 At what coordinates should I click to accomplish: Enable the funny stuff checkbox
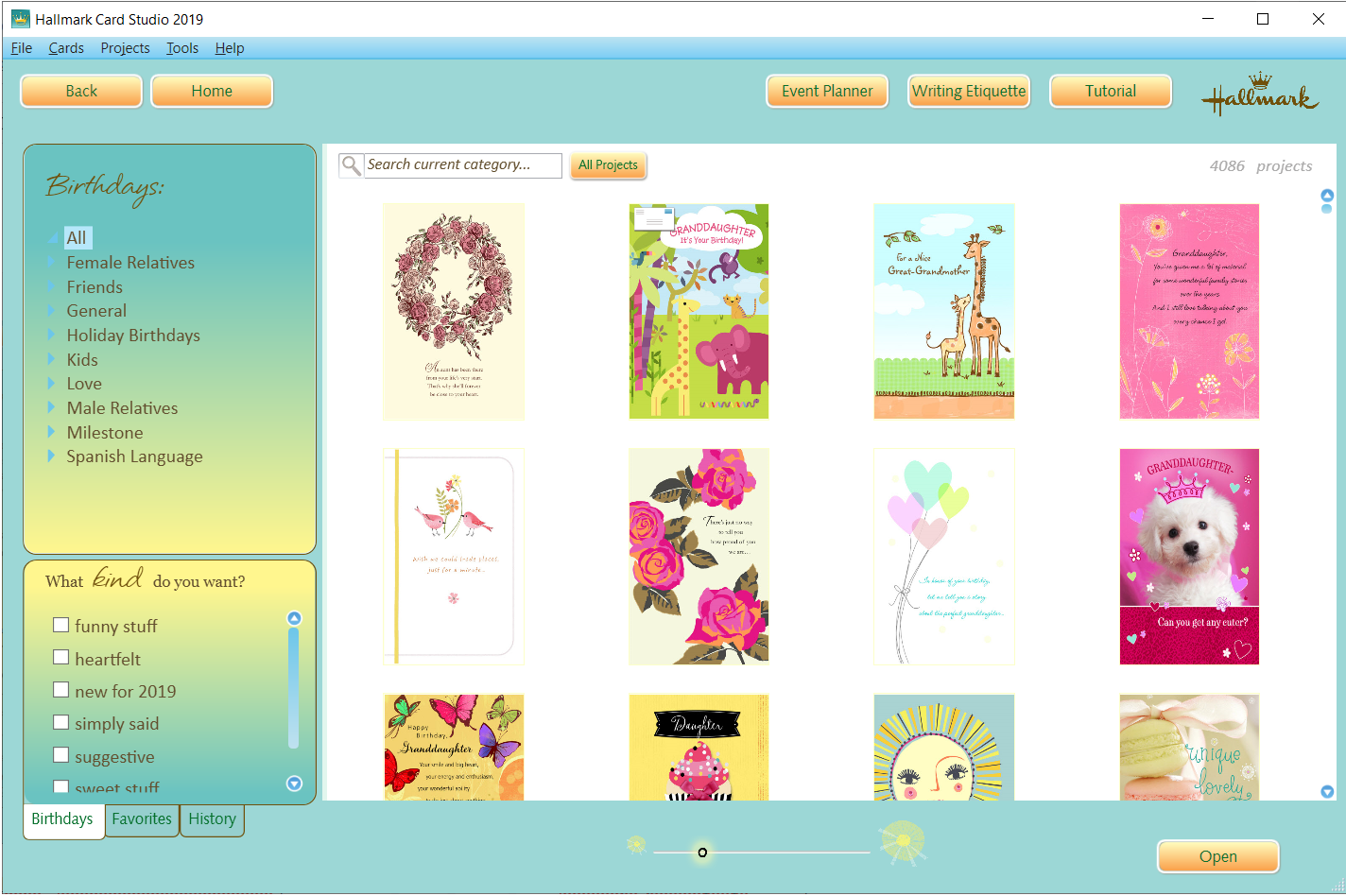coord(61,625)
